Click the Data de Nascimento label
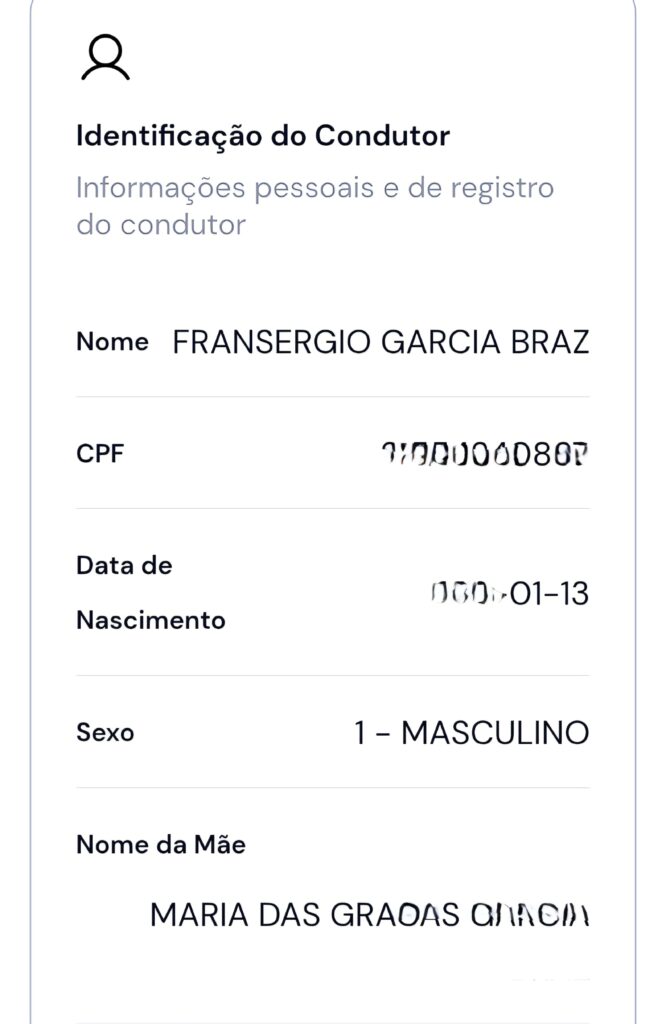The height and width of the screenshot is (1024, 666). (x=150, y=593)
